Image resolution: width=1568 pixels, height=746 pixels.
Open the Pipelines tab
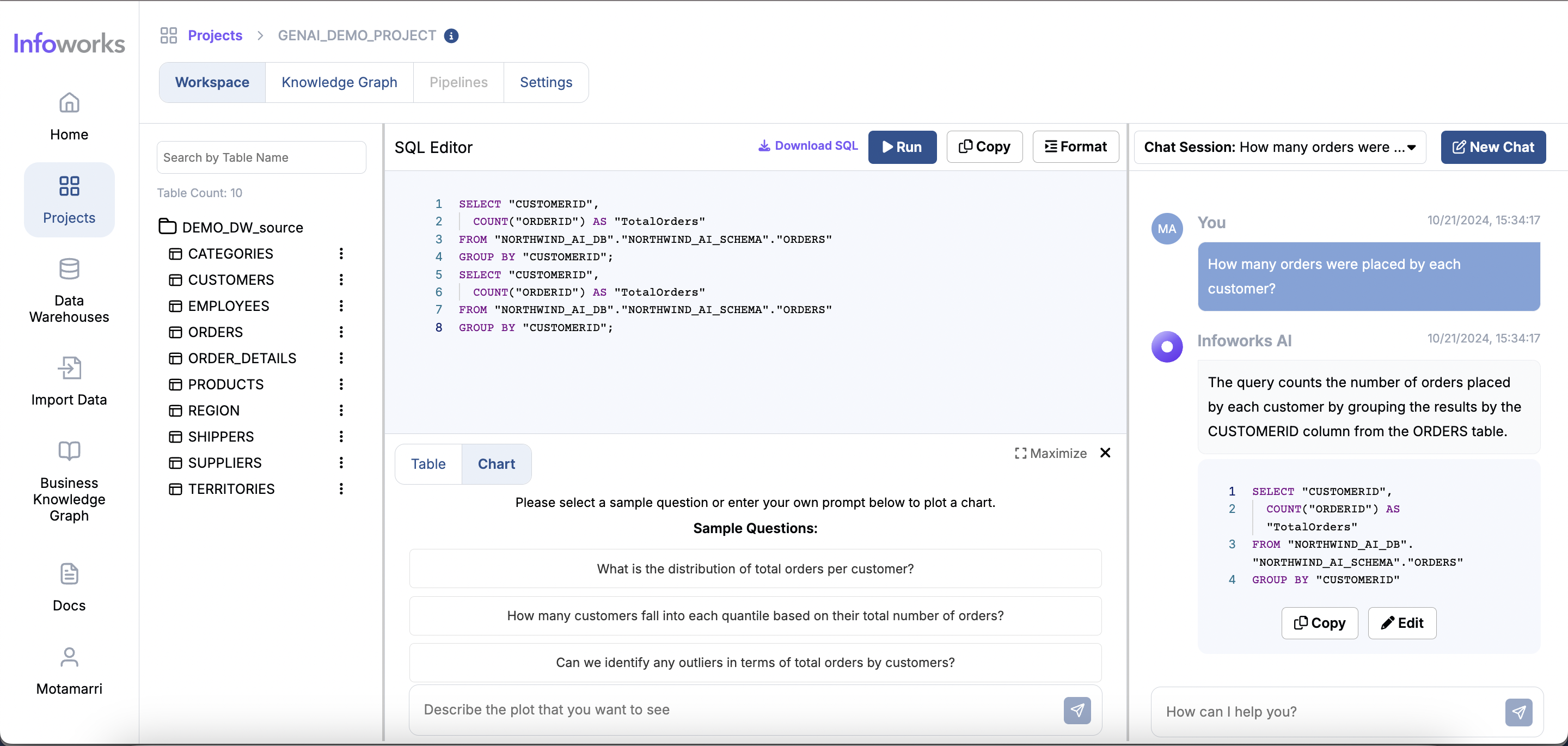pyautogui.click(x=458, y=82)
